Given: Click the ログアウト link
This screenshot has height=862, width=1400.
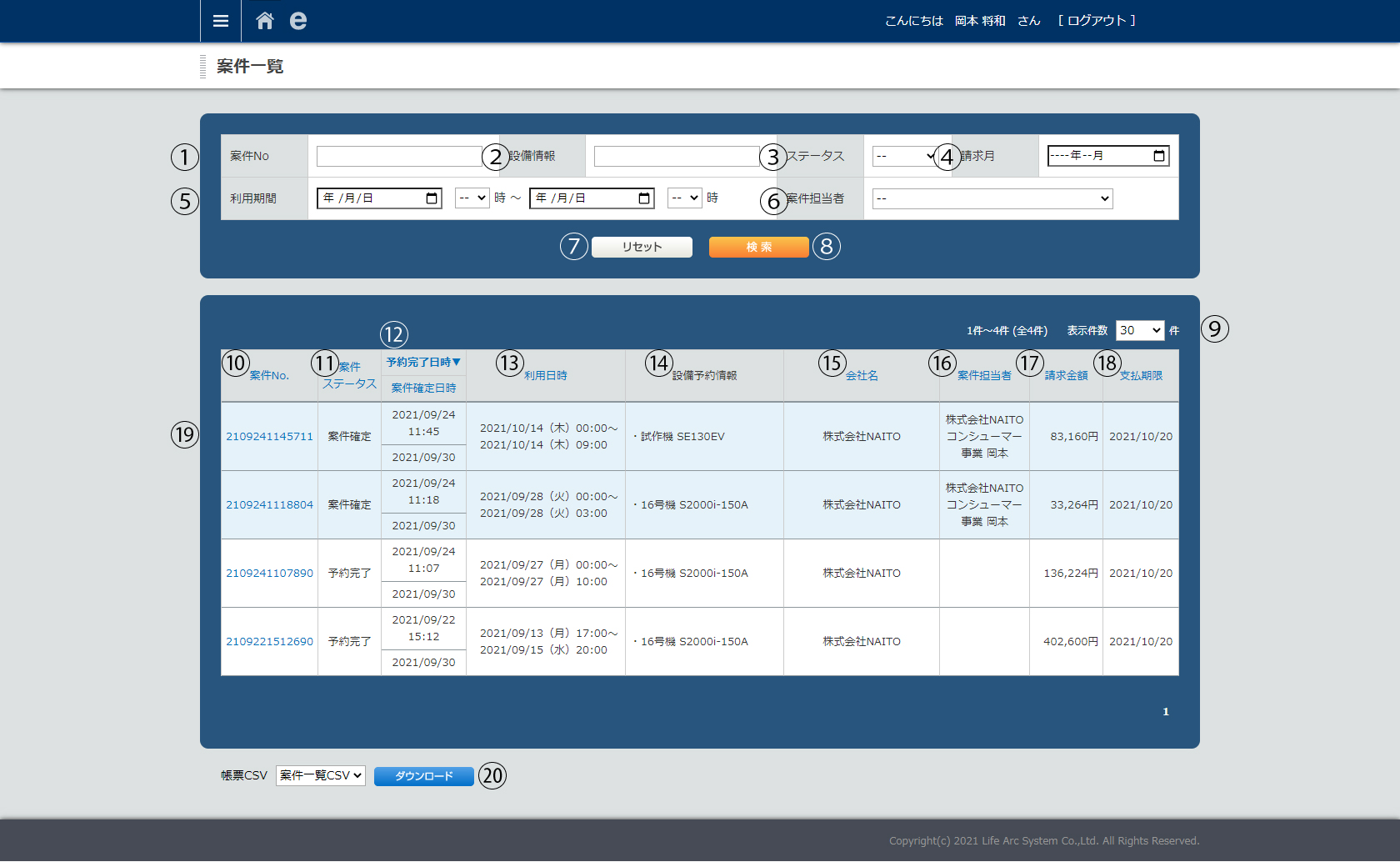Looking at the screenshot, I should tap(1096, 21).
